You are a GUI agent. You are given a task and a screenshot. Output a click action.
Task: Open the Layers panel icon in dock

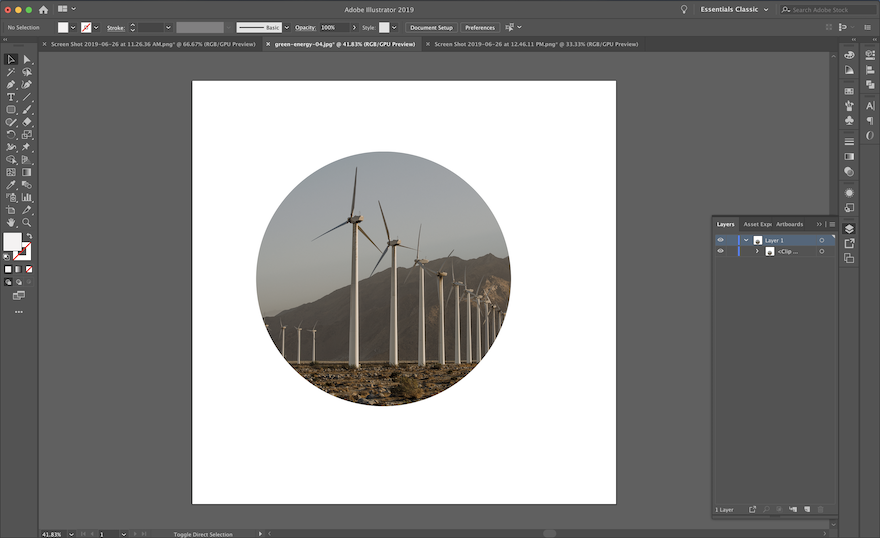(849, 229)
